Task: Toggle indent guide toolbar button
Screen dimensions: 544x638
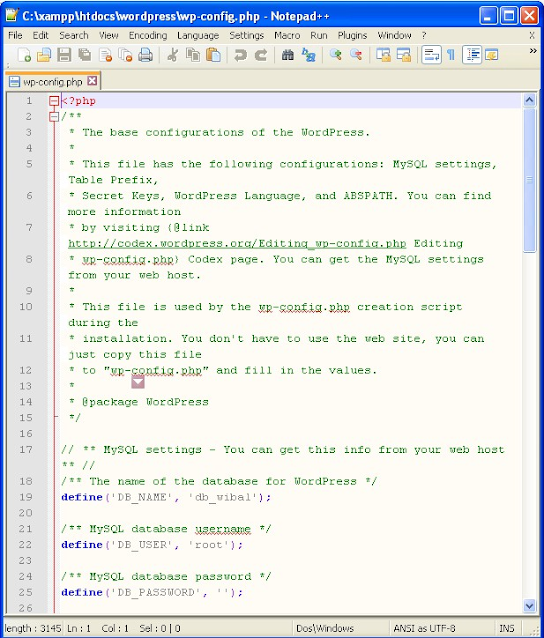Action: [472, 55]
